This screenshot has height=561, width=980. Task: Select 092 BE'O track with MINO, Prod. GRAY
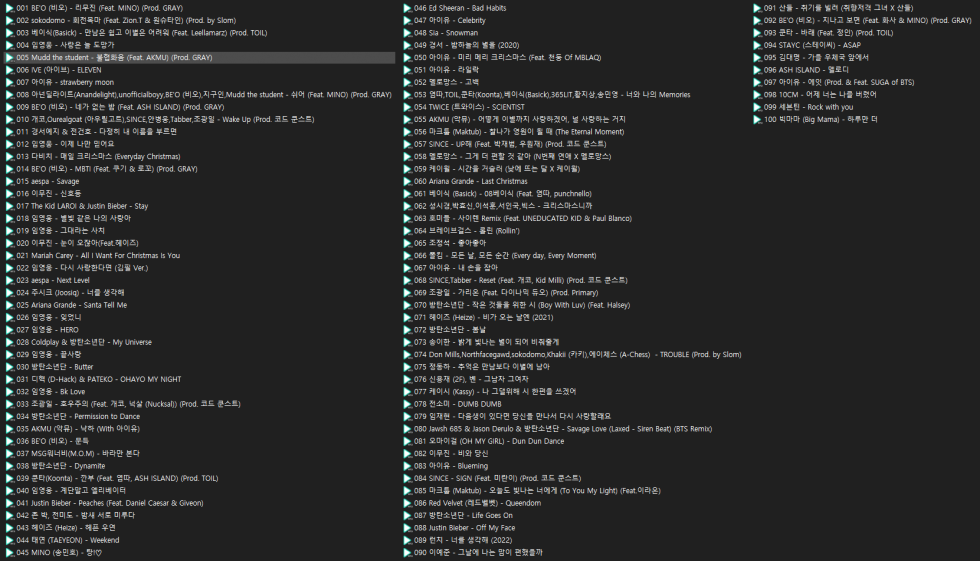tap(868, 21)
